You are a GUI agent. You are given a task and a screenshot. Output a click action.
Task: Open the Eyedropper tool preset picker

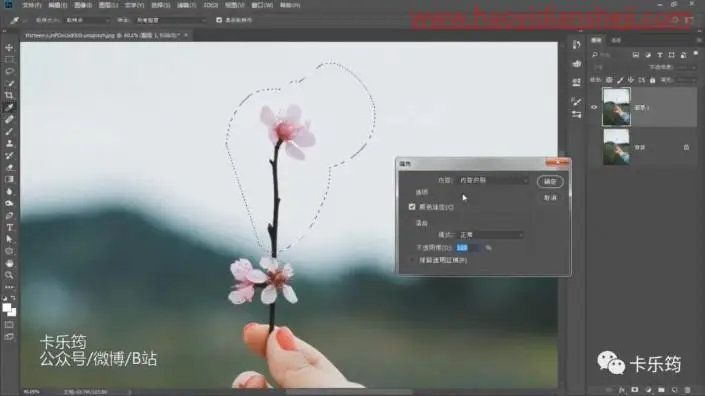tap(18, 20)
